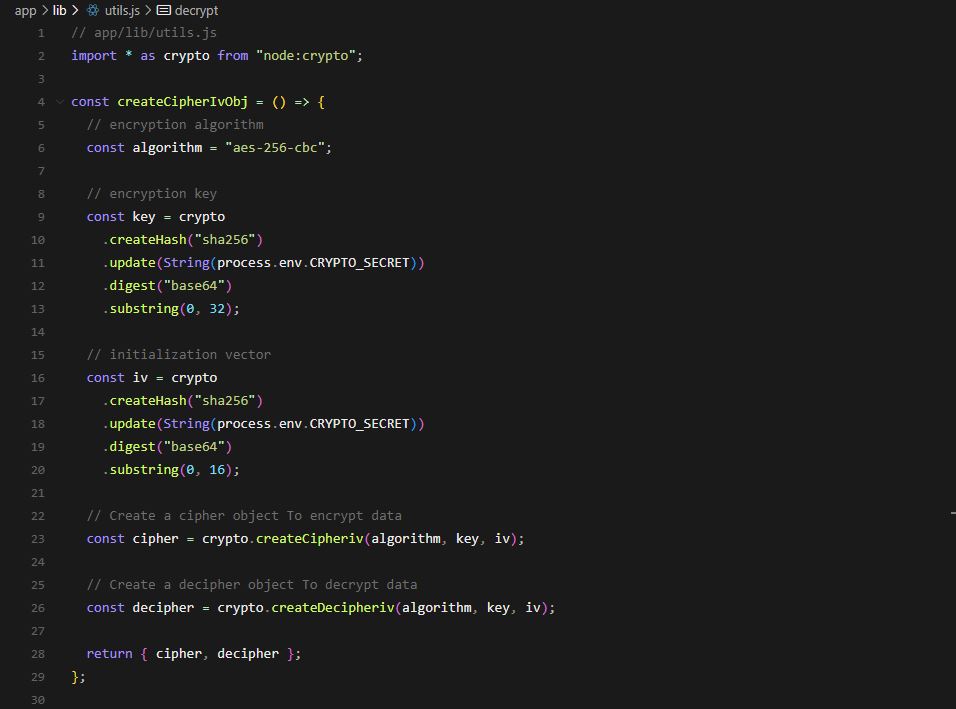The height and width of the screenshot is (709, 956).
Task: Click line number 28 in the gutter
Action: (x=38, y=654)
